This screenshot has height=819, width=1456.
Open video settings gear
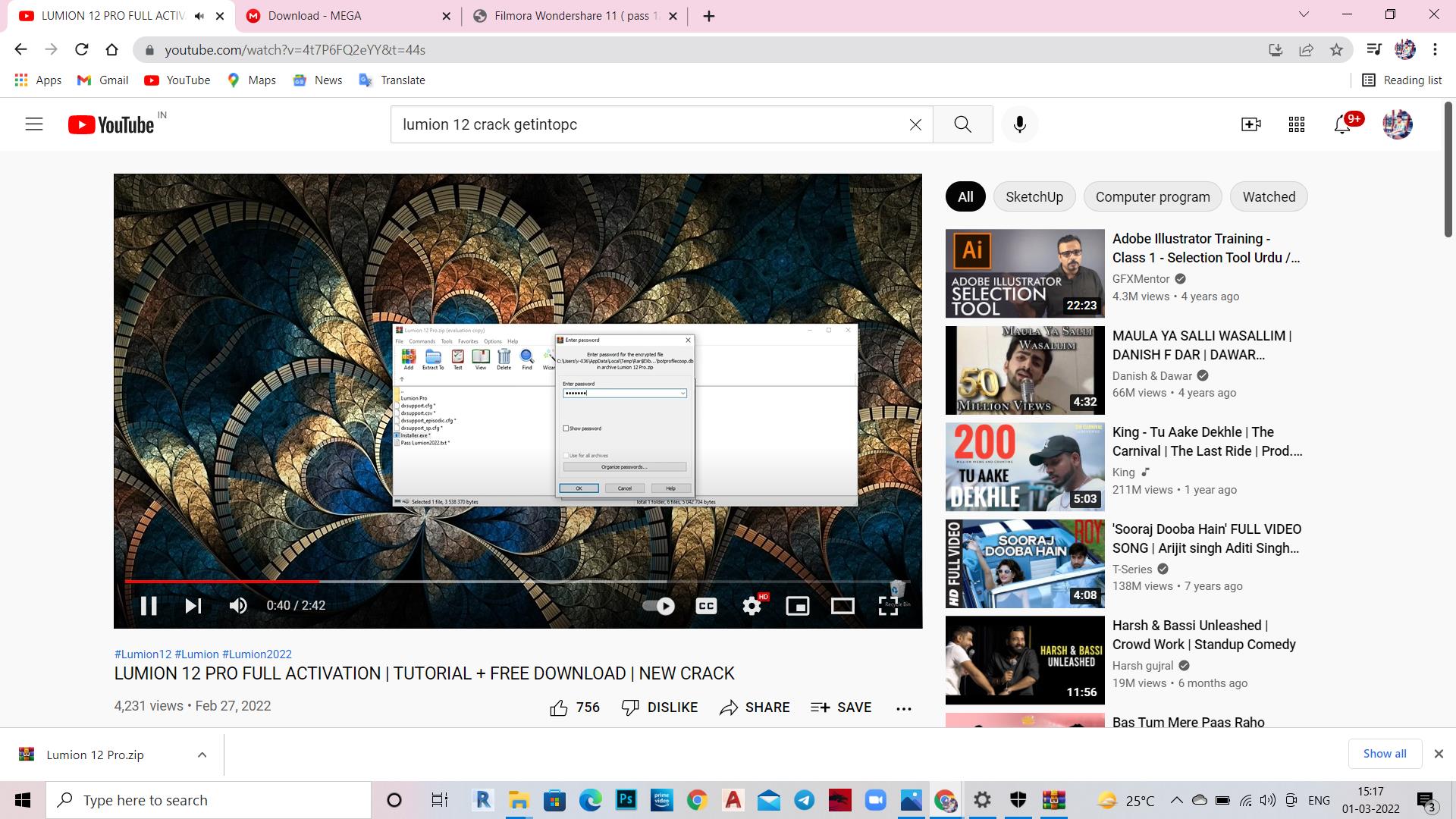point(752,605)
